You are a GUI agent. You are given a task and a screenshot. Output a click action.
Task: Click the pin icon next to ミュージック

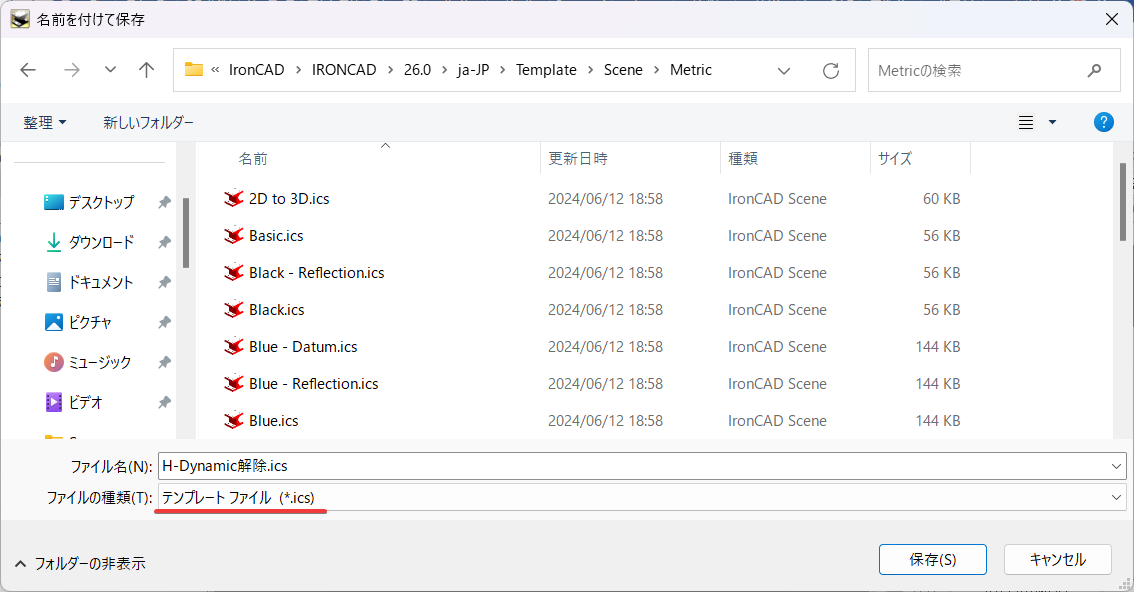pos(164,361)
